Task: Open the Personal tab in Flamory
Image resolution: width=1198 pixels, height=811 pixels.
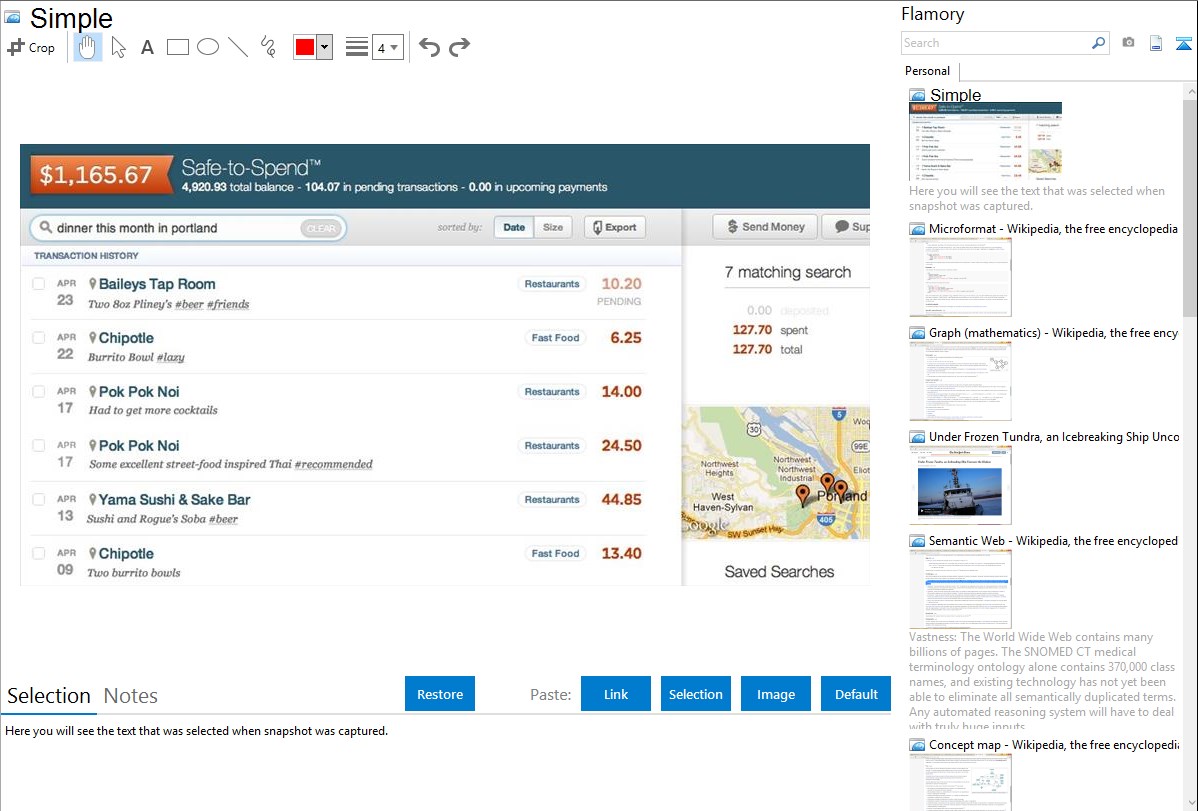Action: 927,71
